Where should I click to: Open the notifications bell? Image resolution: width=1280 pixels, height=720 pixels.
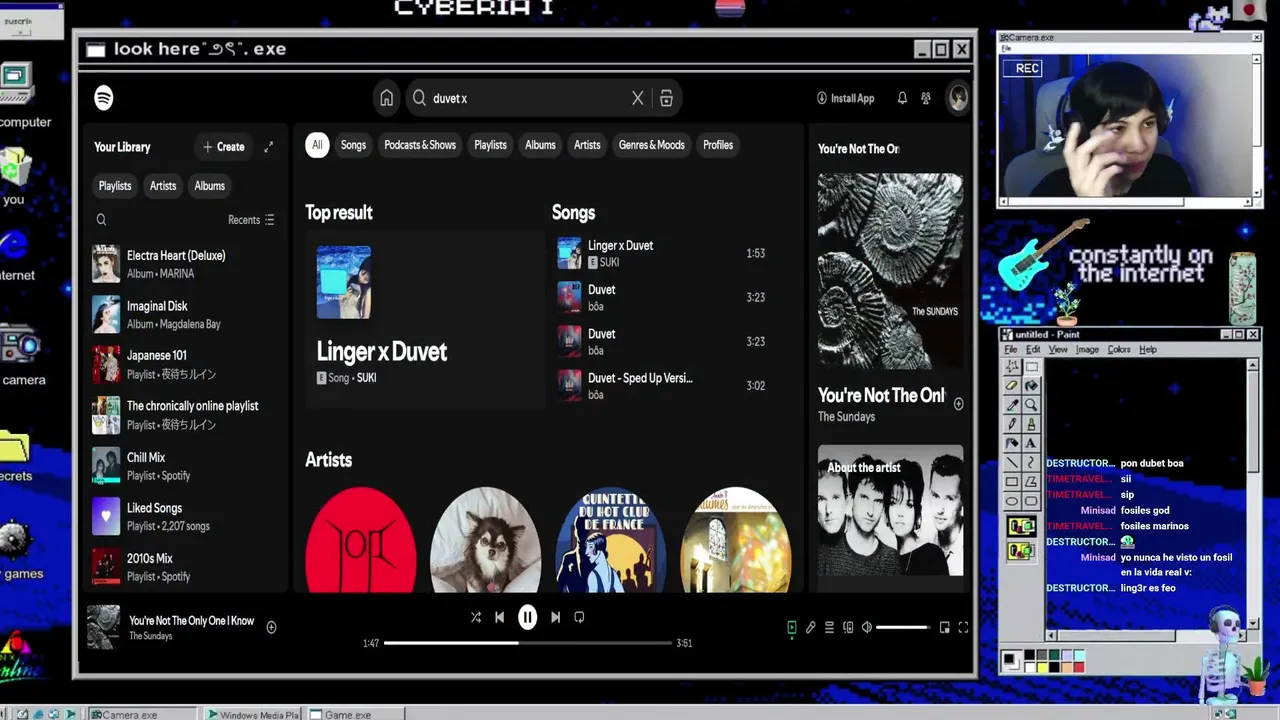click(x=902, y=98)
